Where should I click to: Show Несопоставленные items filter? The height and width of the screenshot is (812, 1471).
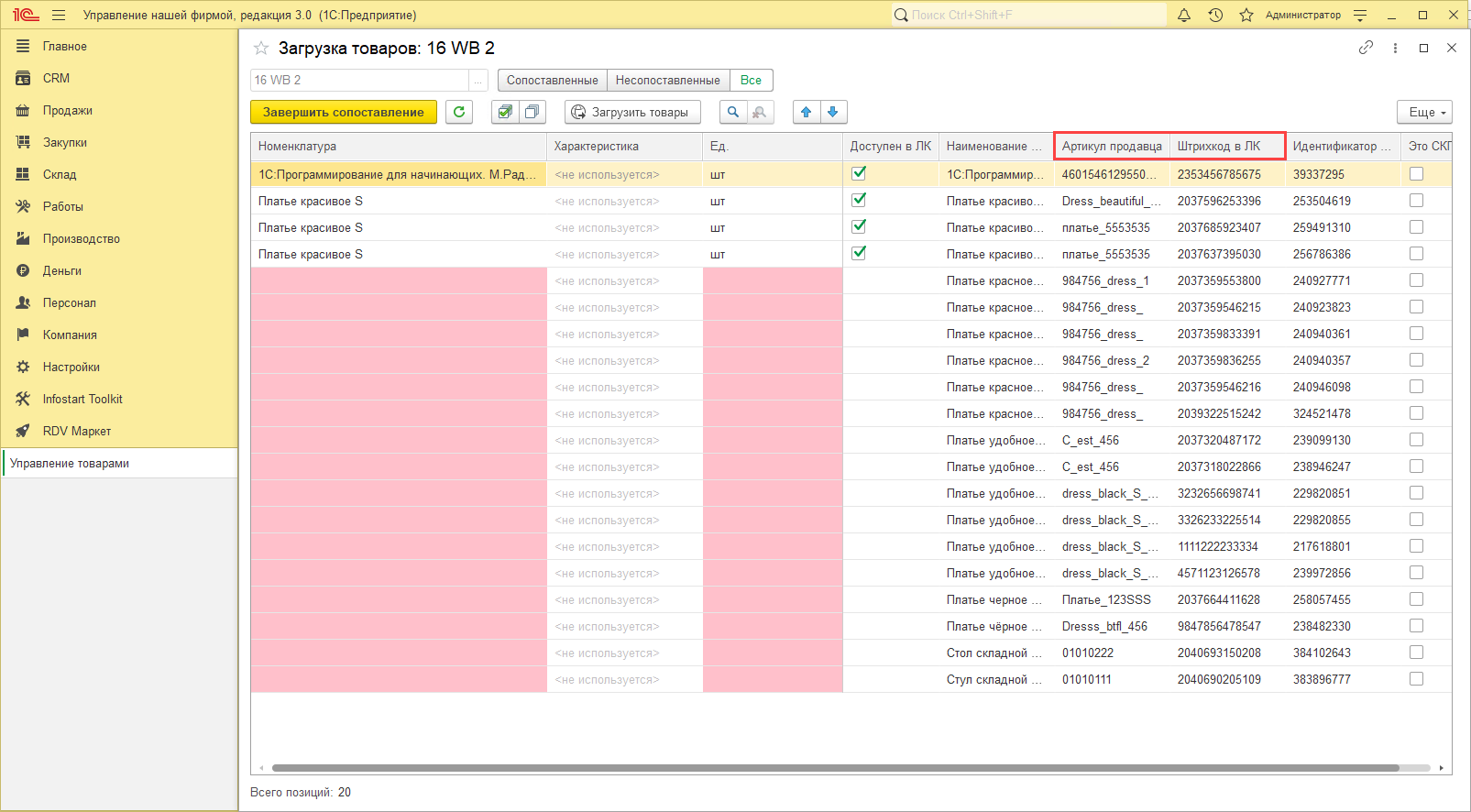[x=668, y=81]
